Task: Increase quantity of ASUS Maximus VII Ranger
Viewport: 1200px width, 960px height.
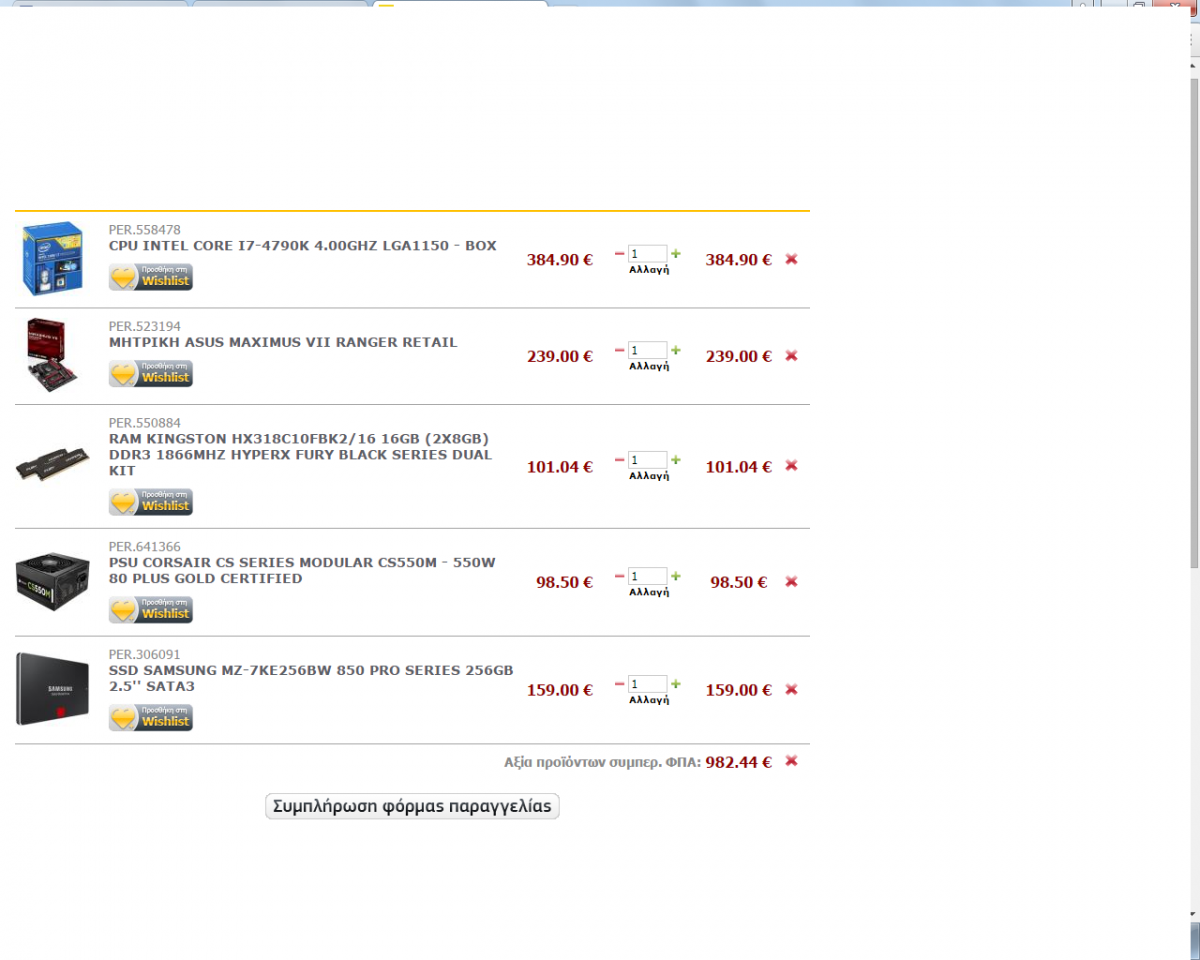Action: 676,350
